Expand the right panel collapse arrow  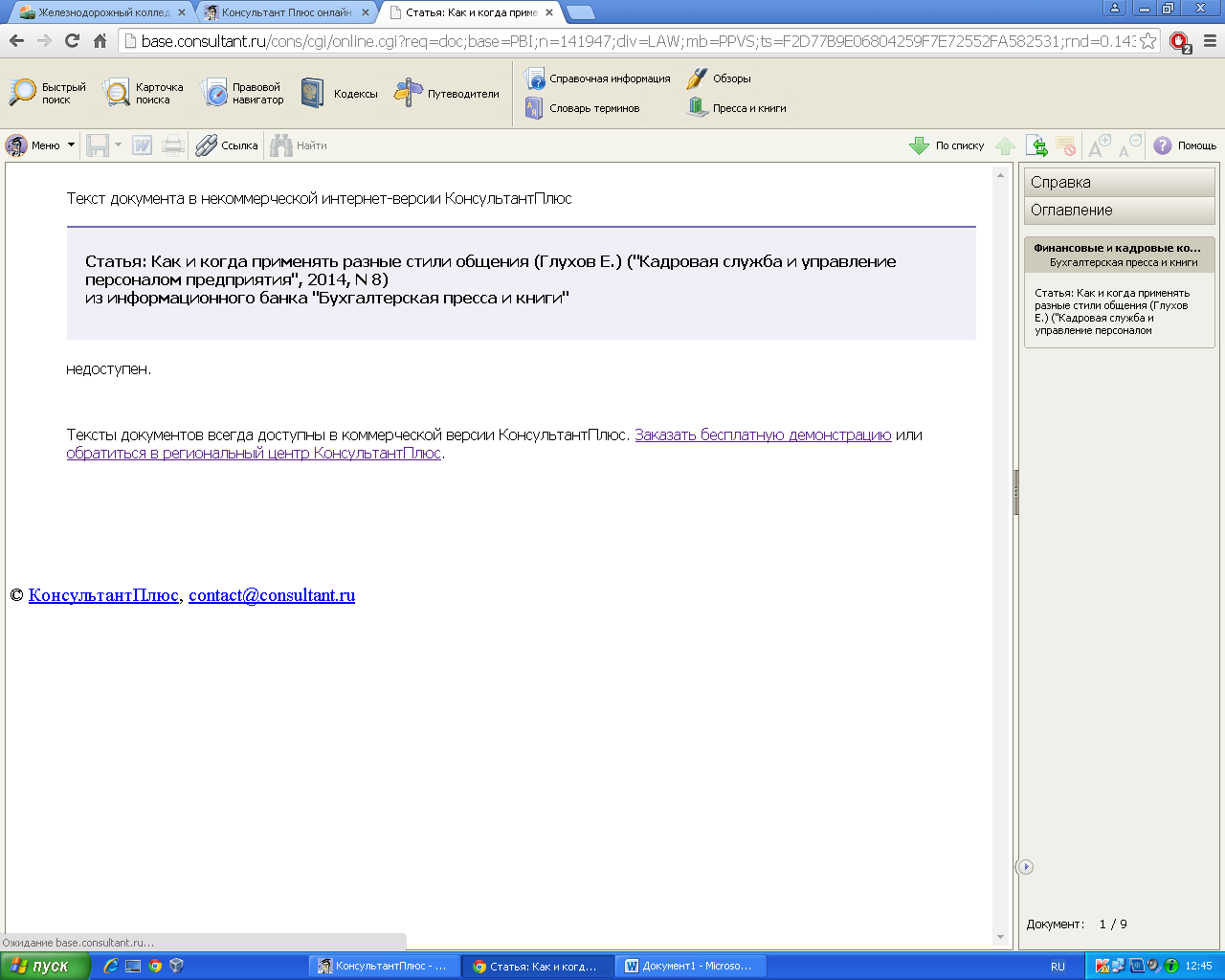[1025, 867]
